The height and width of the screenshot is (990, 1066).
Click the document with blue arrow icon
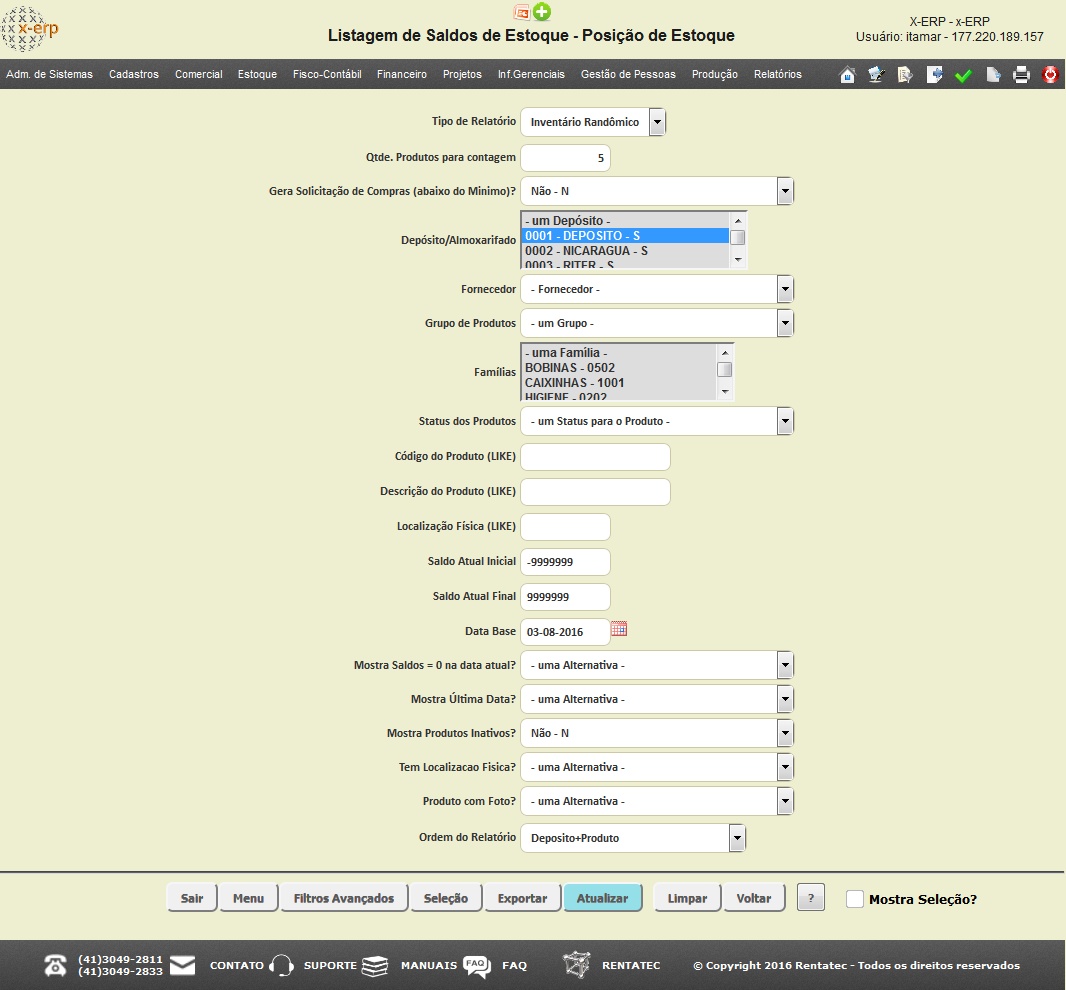(x=935, y=75)
